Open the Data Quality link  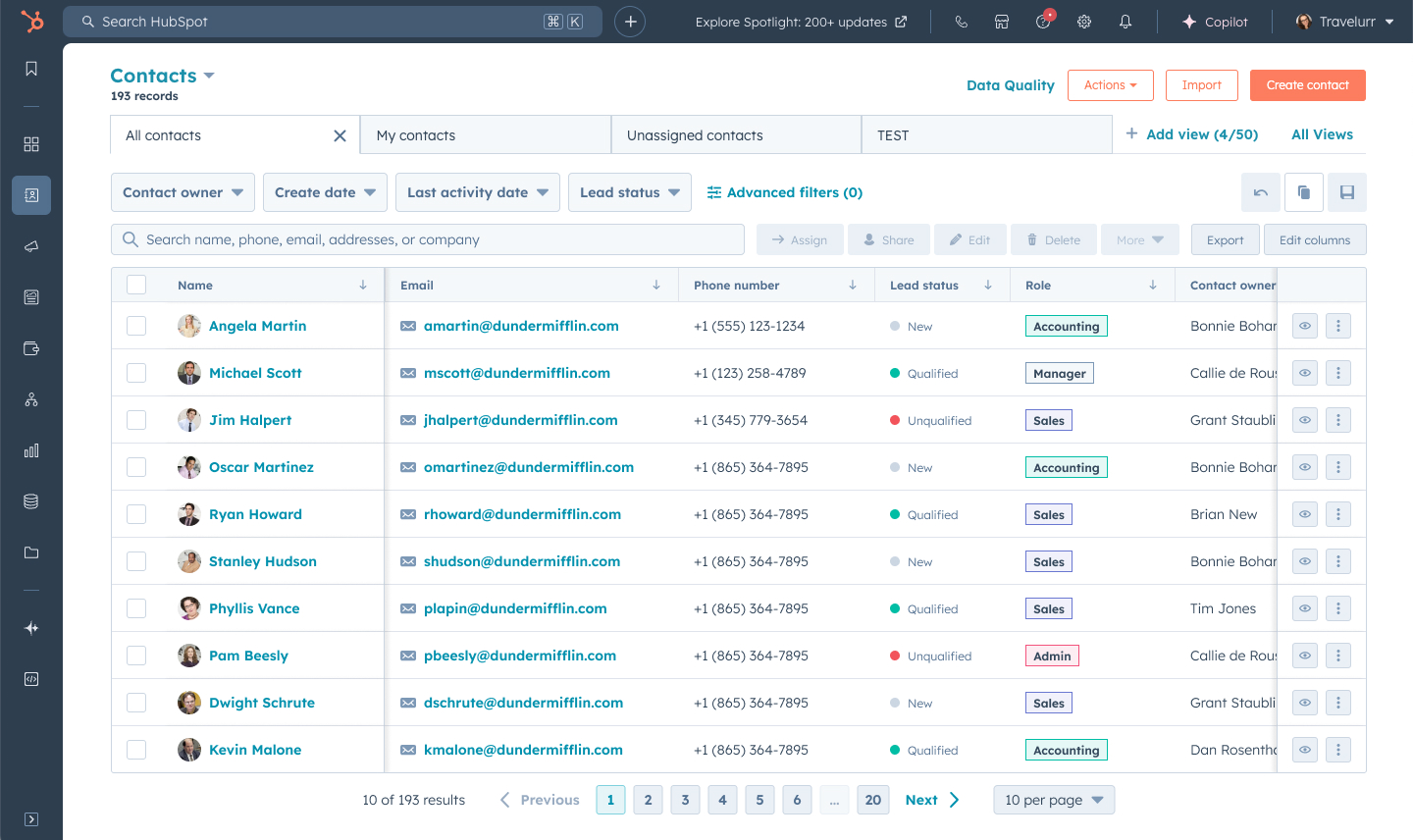(1011, 85)
